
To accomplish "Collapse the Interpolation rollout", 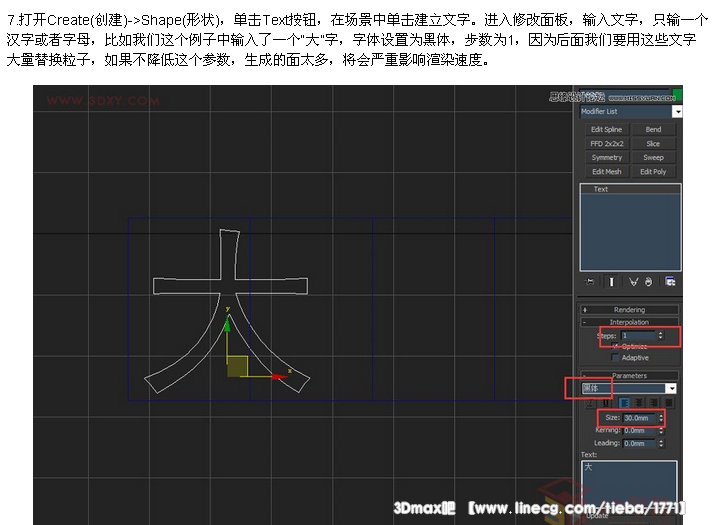I will 629,322.
